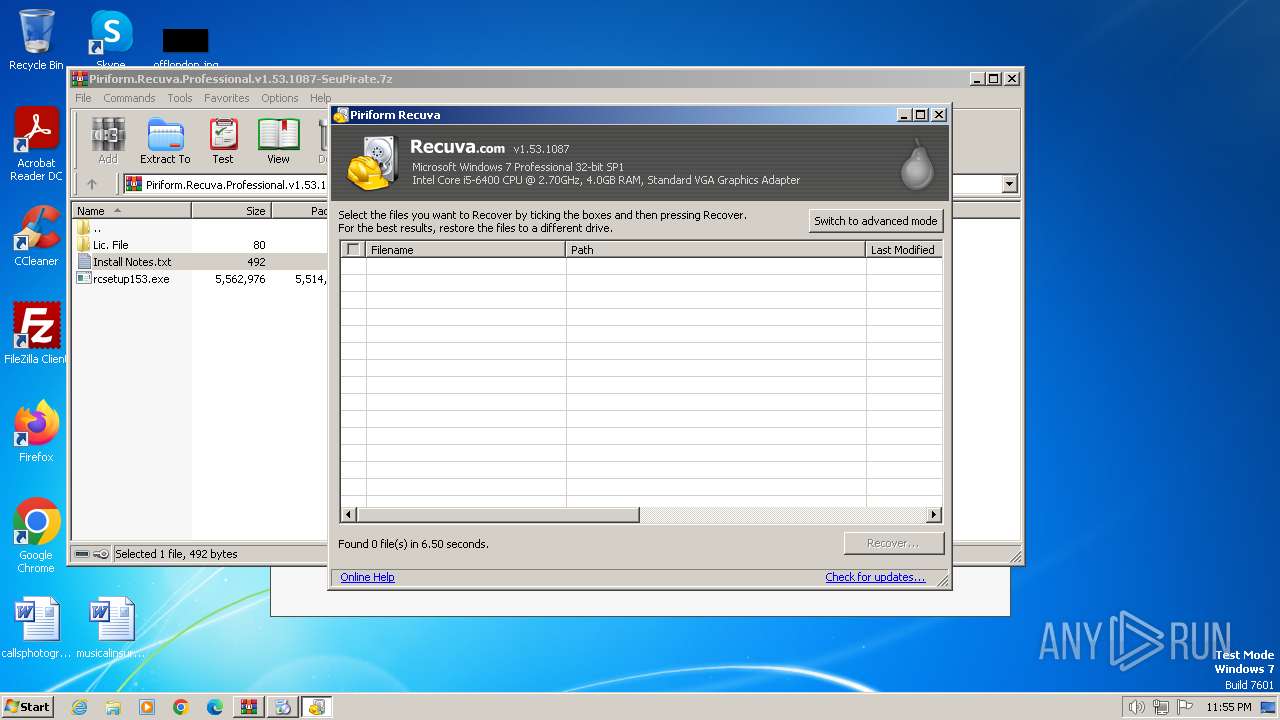Click the Recuva pear logo
This screenshot has width=1280, height=720.
917,165
